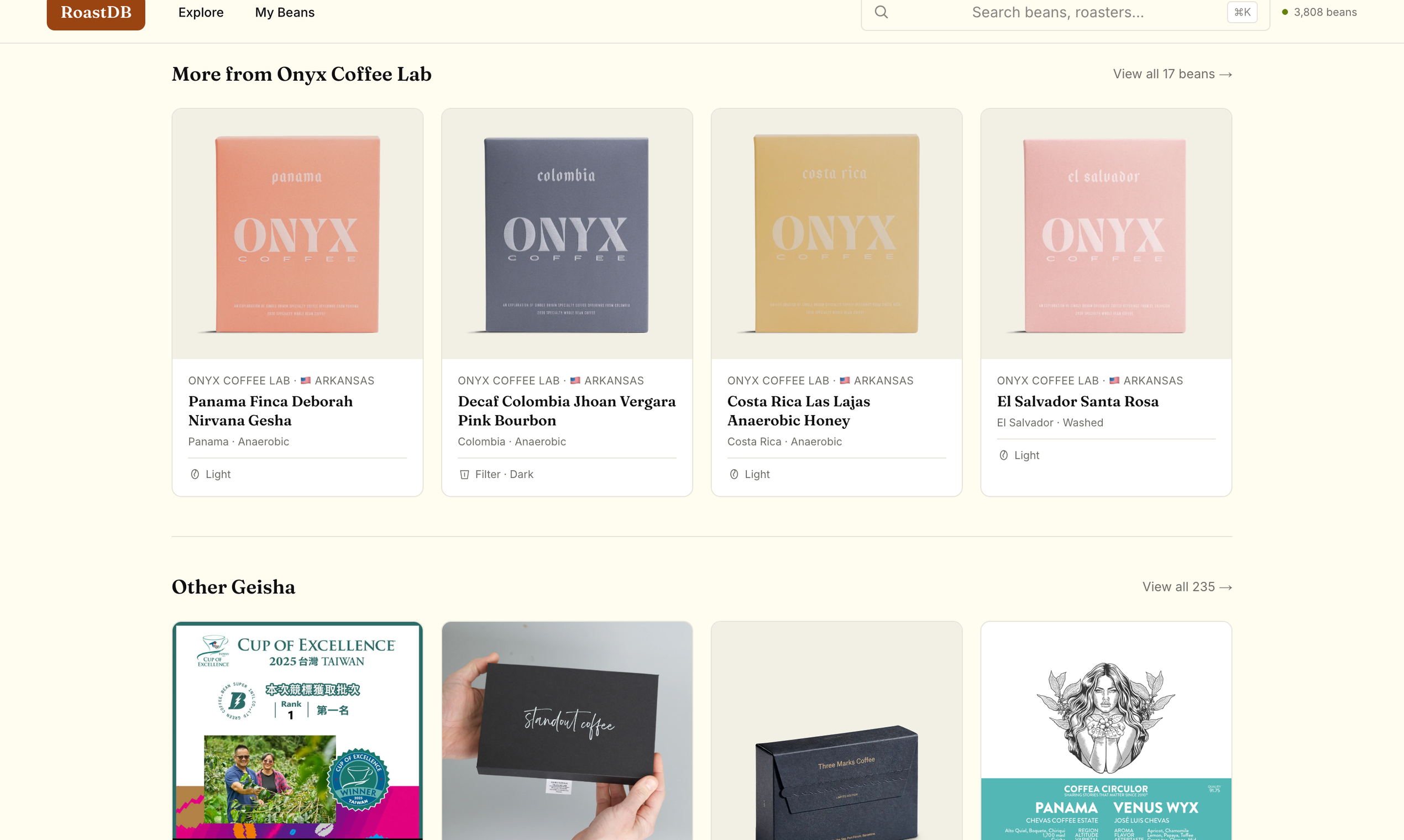Click the search magnifier icon
Screen dimensions: 1404x840
pos(882,11)
